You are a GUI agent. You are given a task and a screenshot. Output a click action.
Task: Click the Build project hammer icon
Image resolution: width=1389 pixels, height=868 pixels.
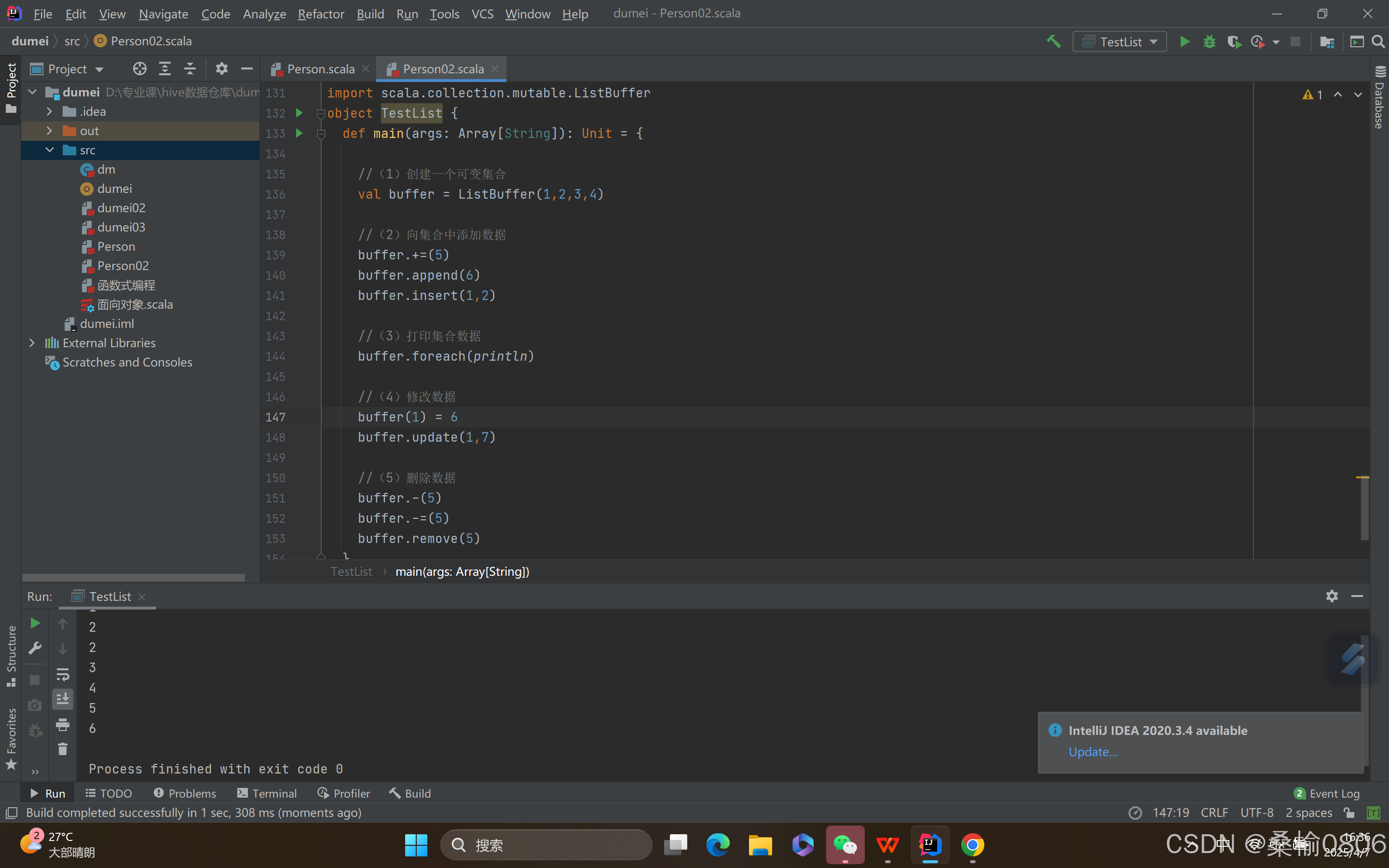point(1053,41)
